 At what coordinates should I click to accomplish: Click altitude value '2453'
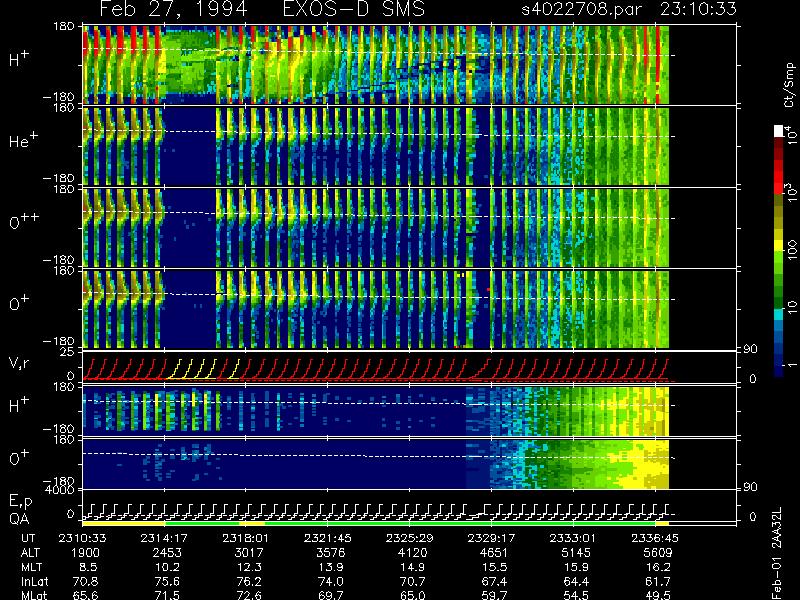(167, 553)
